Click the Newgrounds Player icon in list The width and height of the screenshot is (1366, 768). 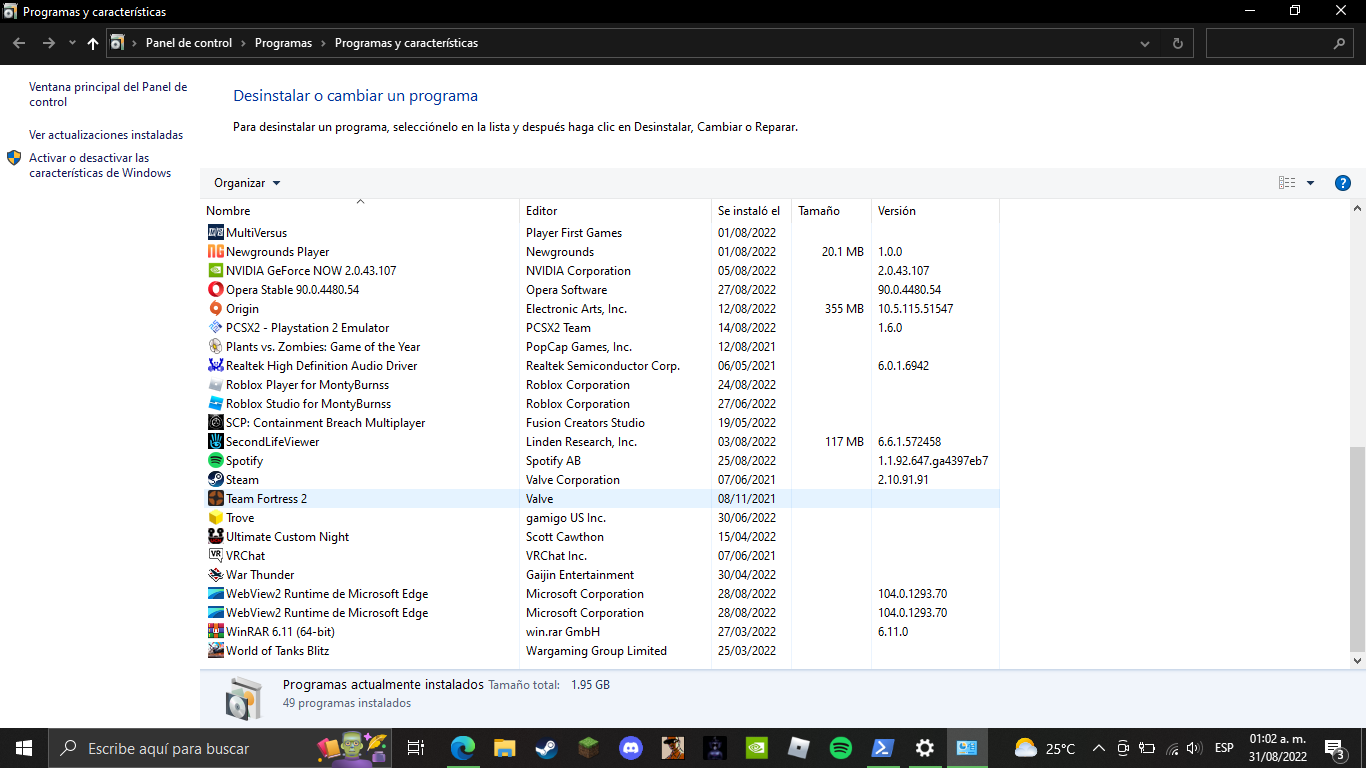(x=215, y=252)
